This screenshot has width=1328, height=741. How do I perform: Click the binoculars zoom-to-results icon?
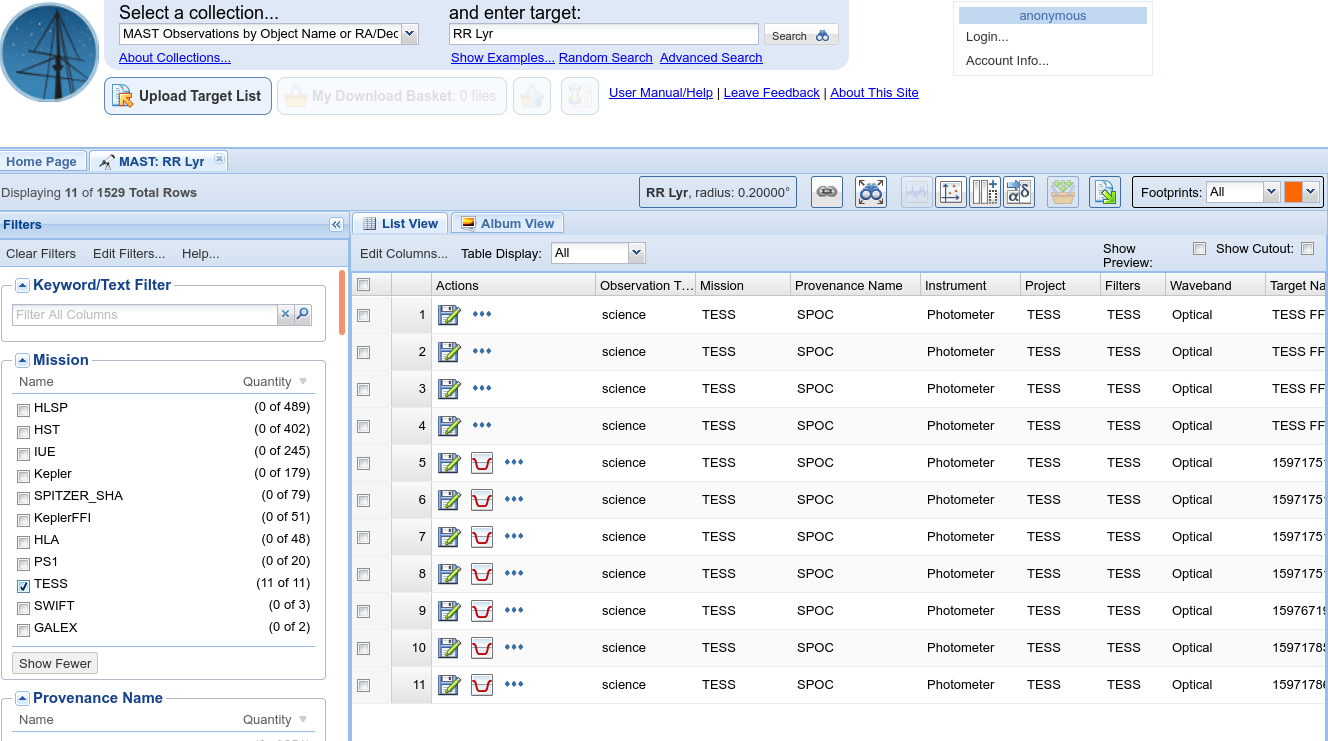871,192
